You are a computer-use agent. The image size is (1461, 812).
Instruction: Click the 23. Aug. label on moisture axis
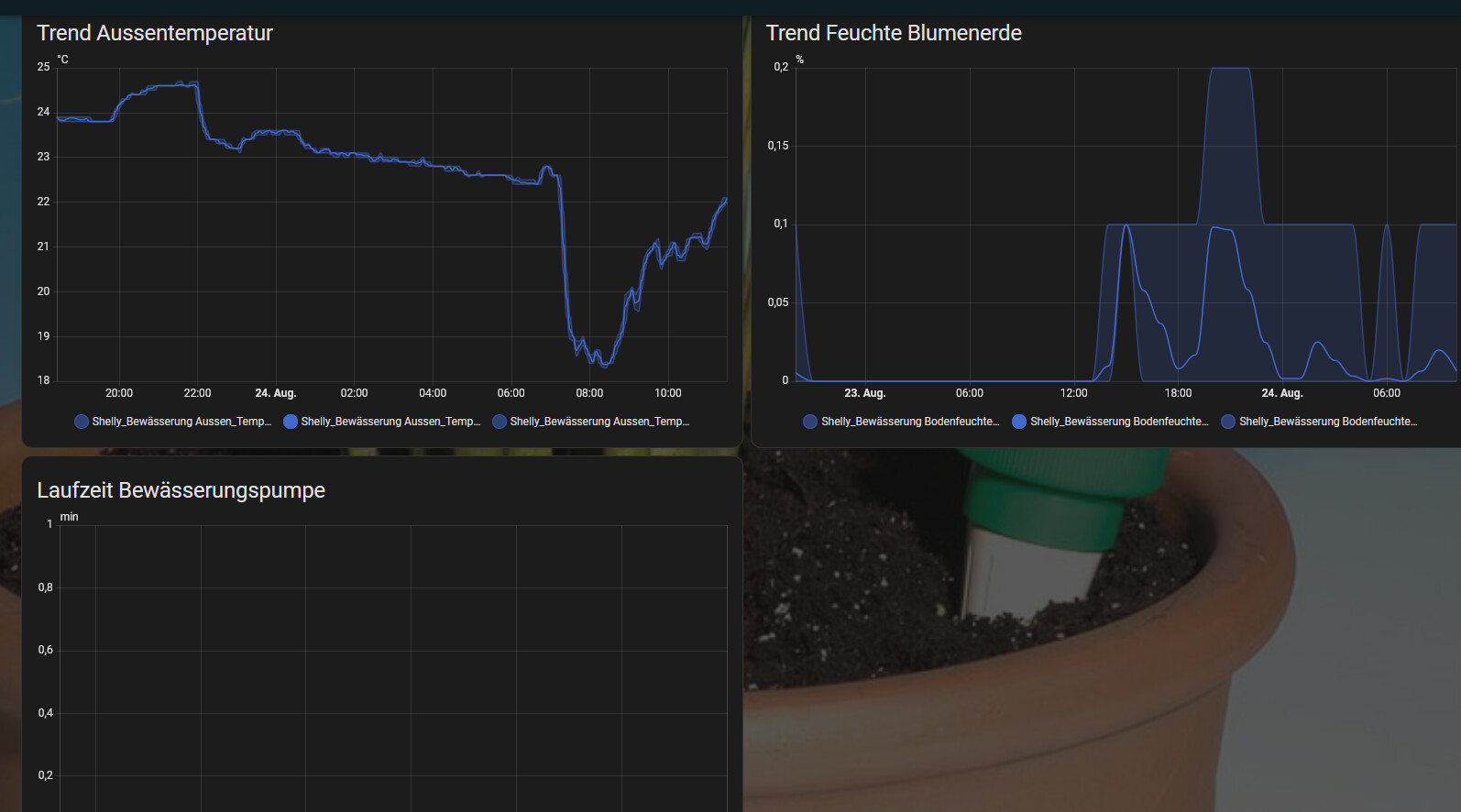pyautogui.click(x=864, y=393)
